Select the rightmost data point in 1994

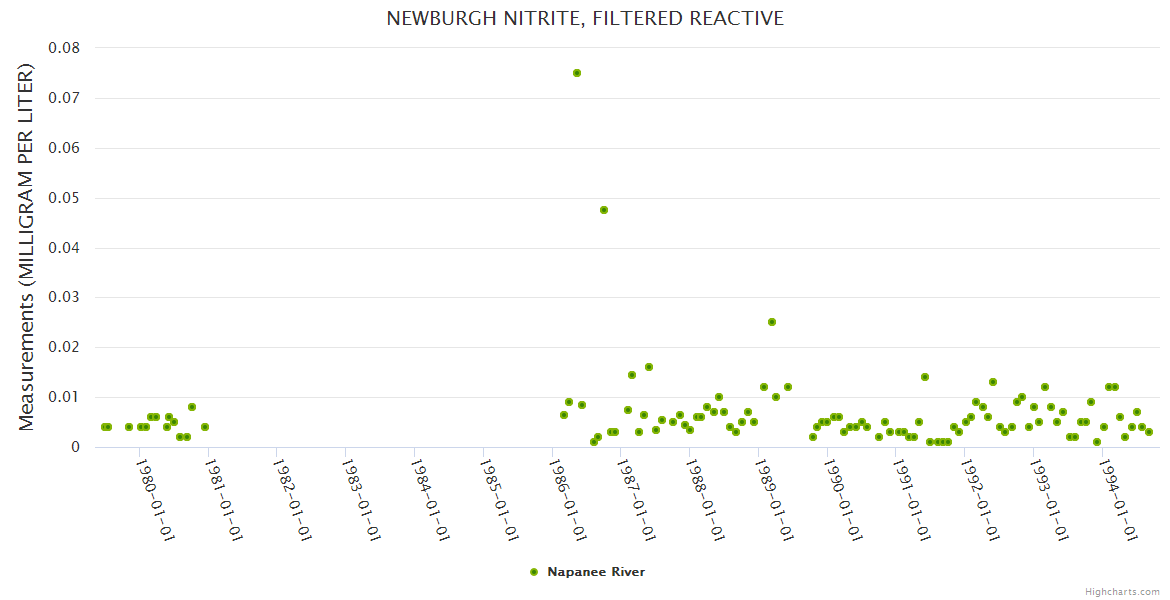(x=1149, y=432)
